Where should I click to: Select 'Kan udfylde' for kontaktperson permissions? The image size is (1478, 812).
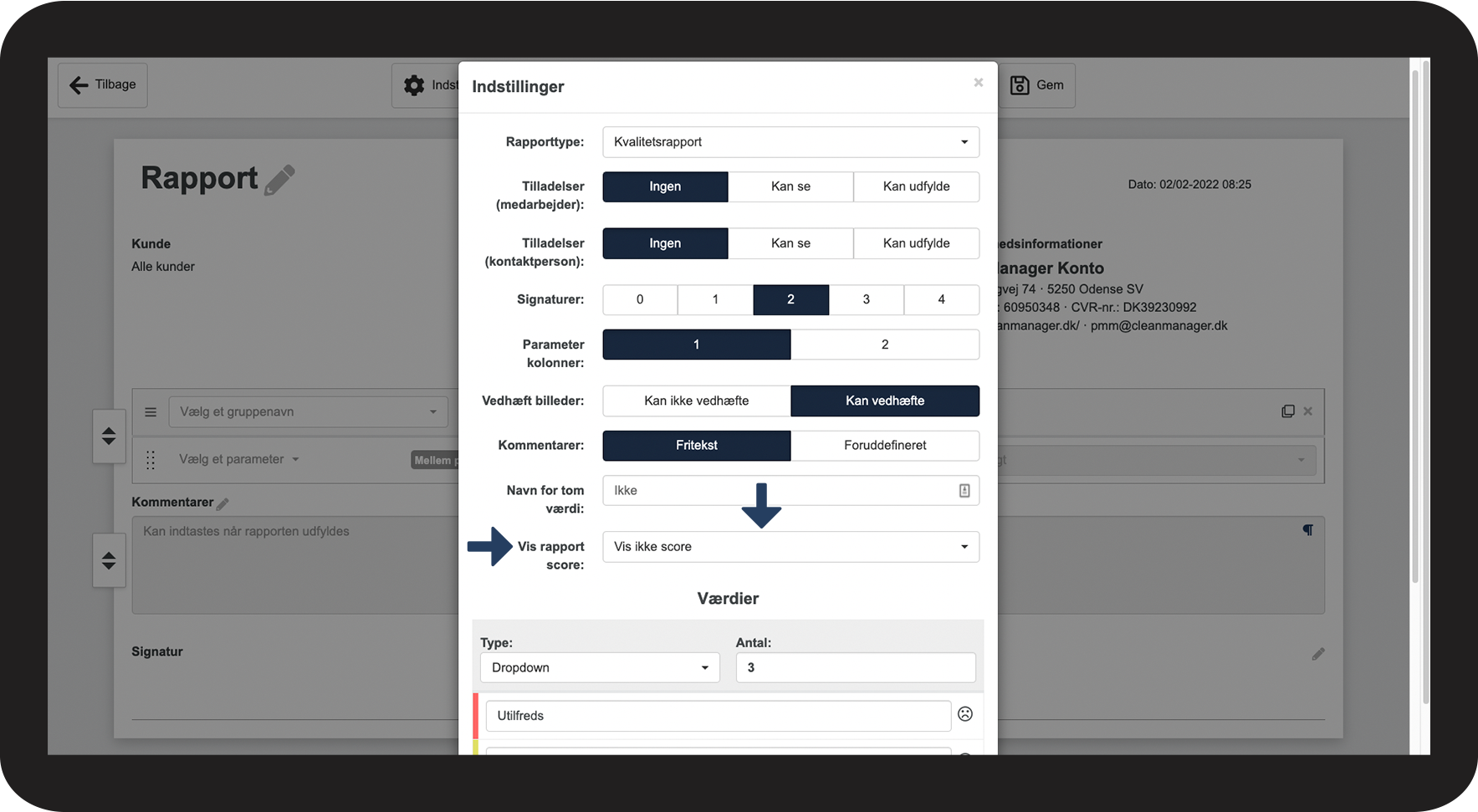pos(916,243)
